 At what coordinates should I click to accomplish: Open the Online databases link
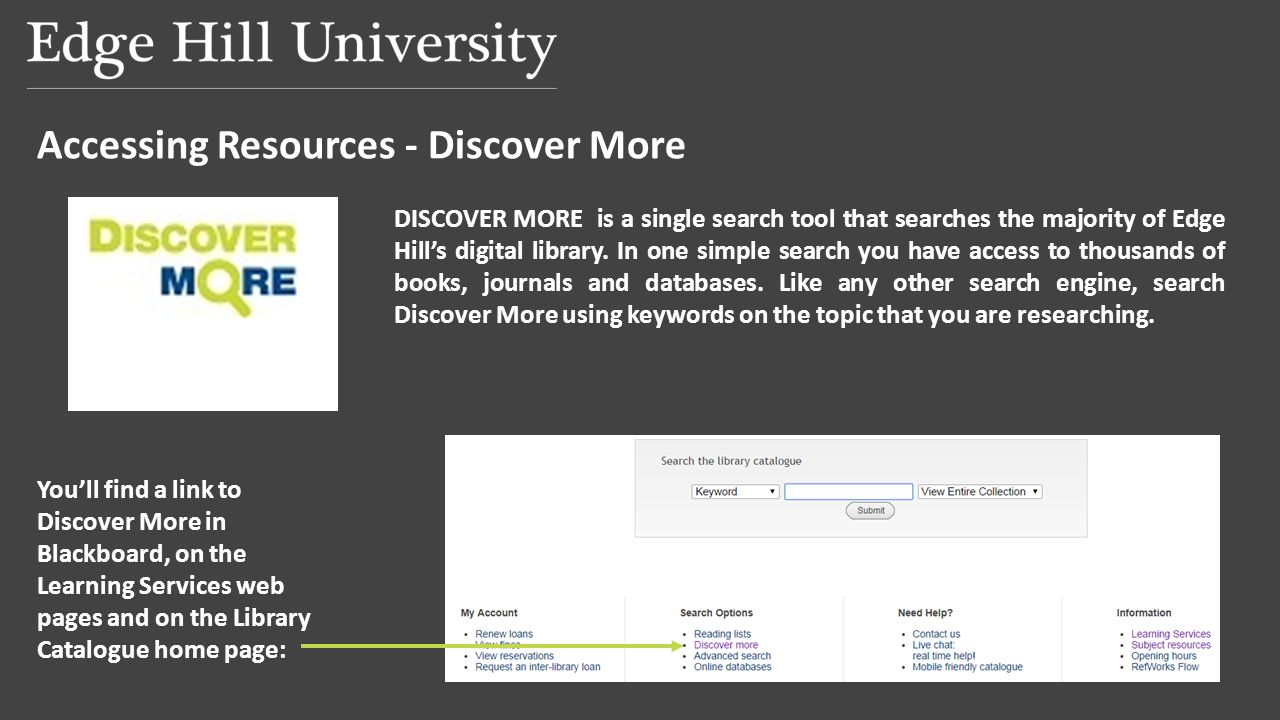tap(732, 667)
